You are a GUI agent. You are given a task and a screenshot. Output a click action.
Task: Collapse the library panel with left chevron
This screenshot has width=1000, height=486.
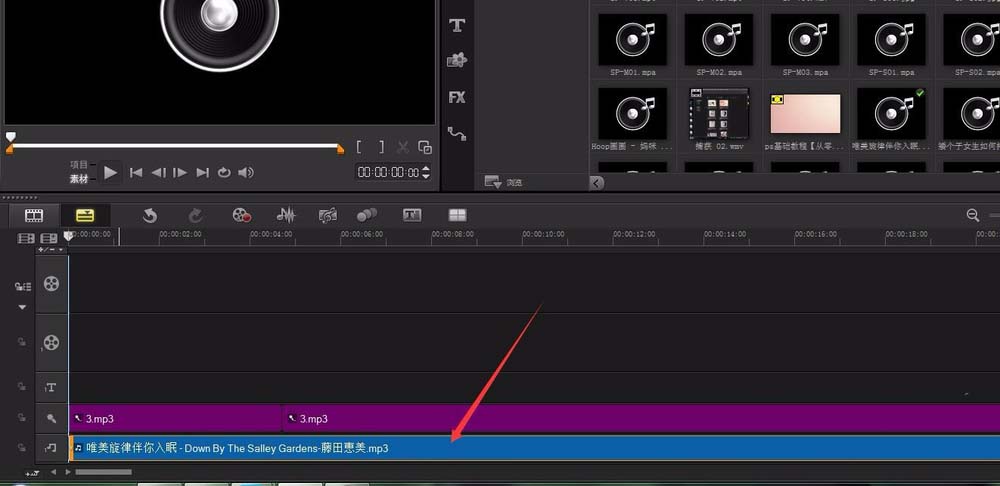(596, 183)
